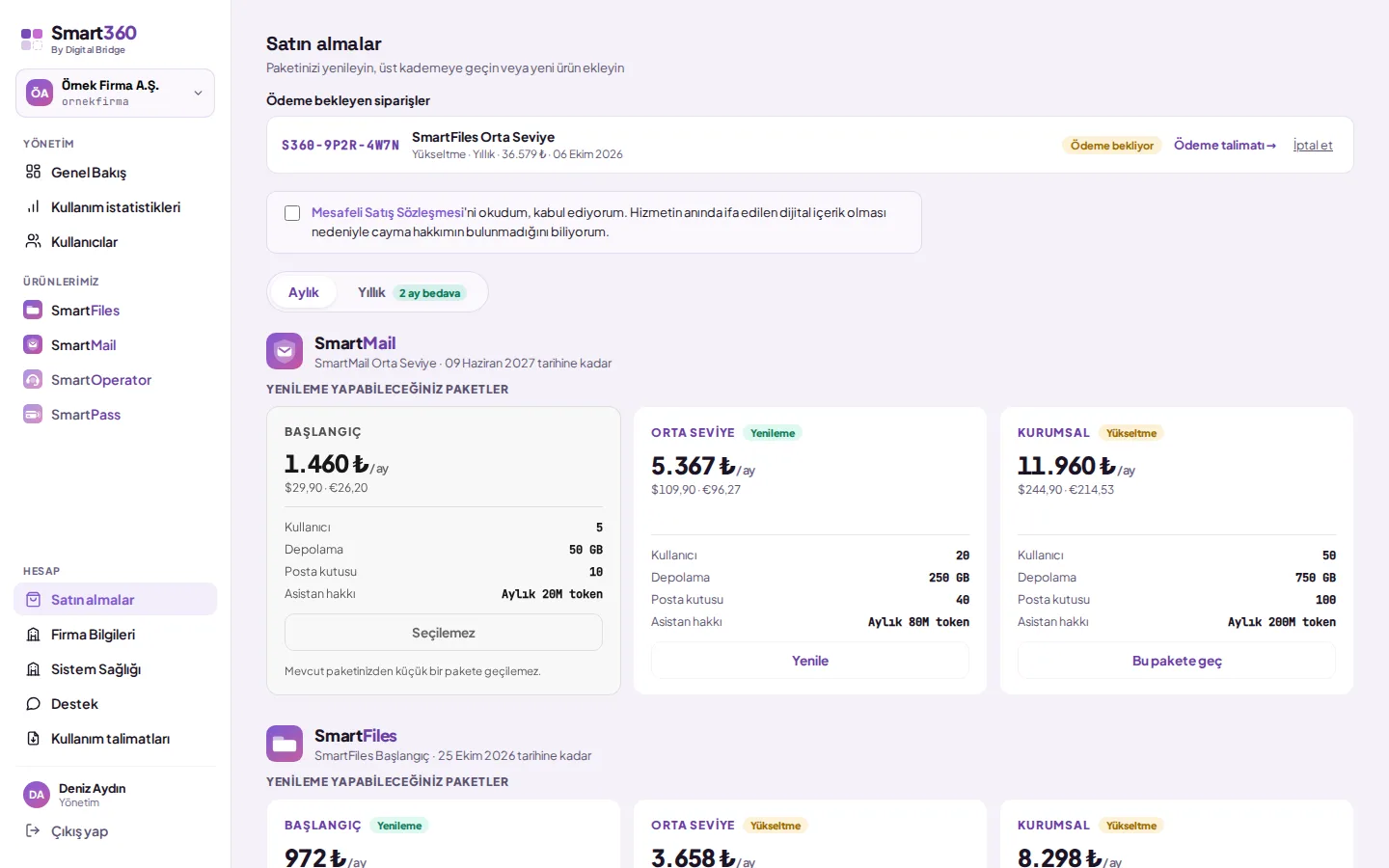Open Genel Bakış dashboard icon

point(33,172)
